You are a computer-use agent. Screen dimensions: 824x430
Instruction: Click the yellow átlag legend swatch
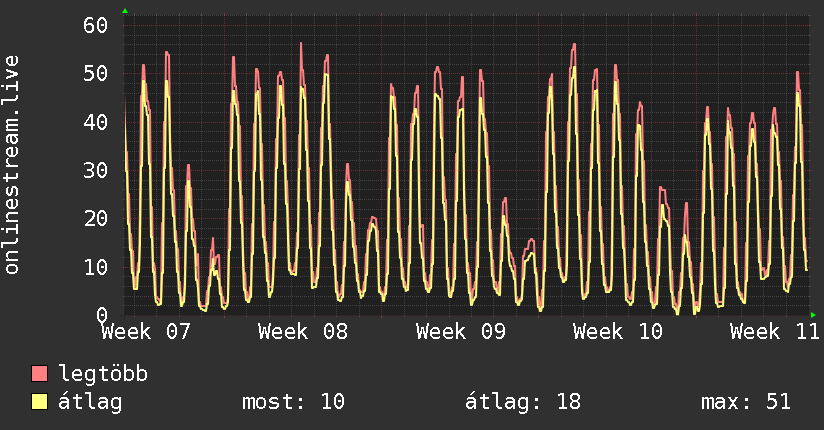coord(39,401)
